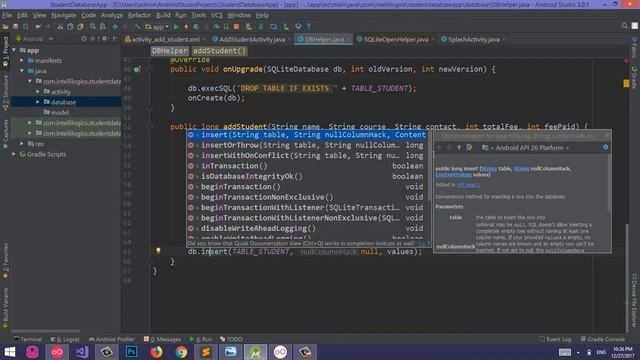Open Photoshop from the taskbar

pyautogui.click(x=131, y=351)
